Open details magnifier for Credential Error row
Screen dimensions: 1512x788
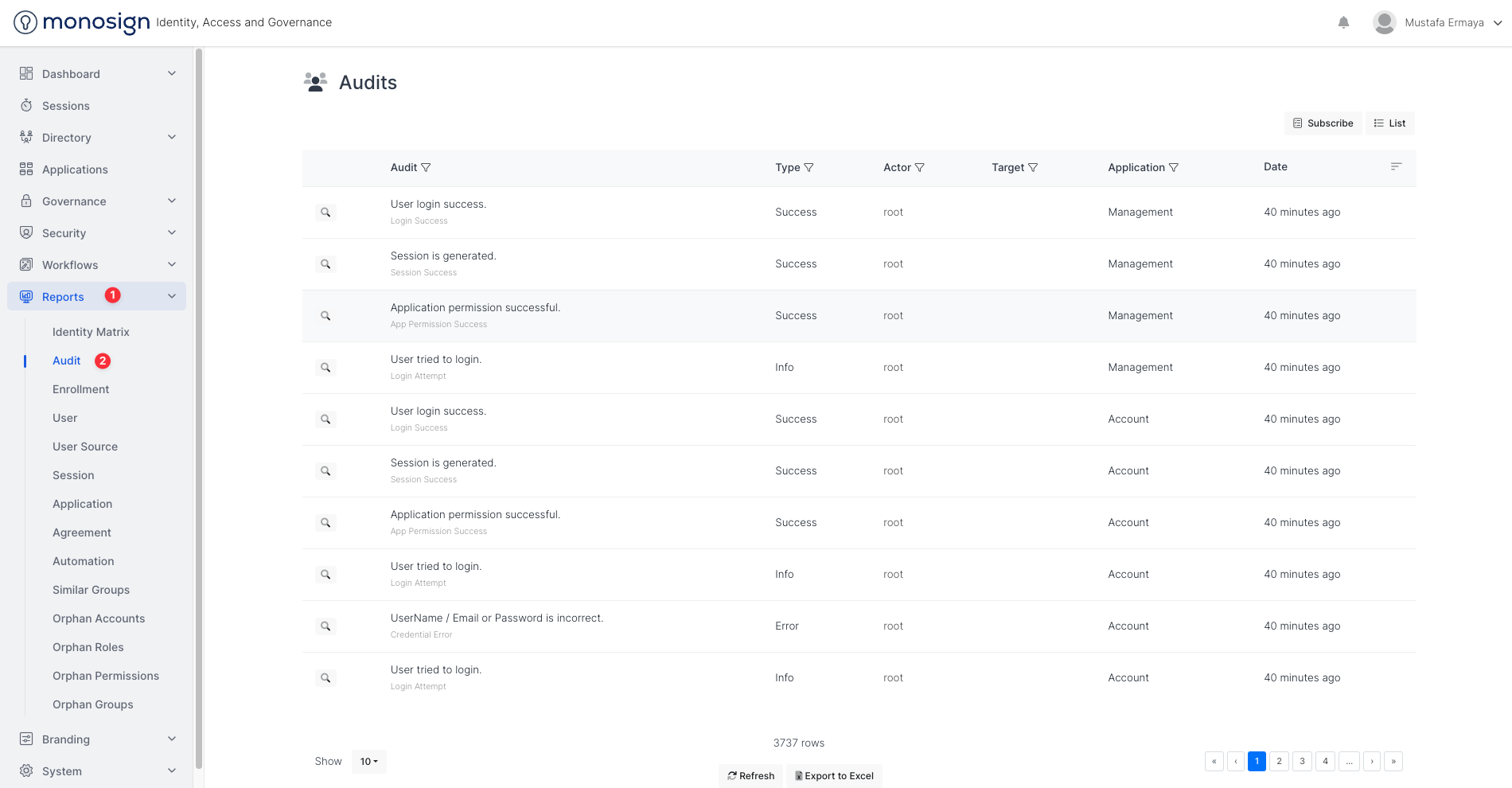click(325, 626)
